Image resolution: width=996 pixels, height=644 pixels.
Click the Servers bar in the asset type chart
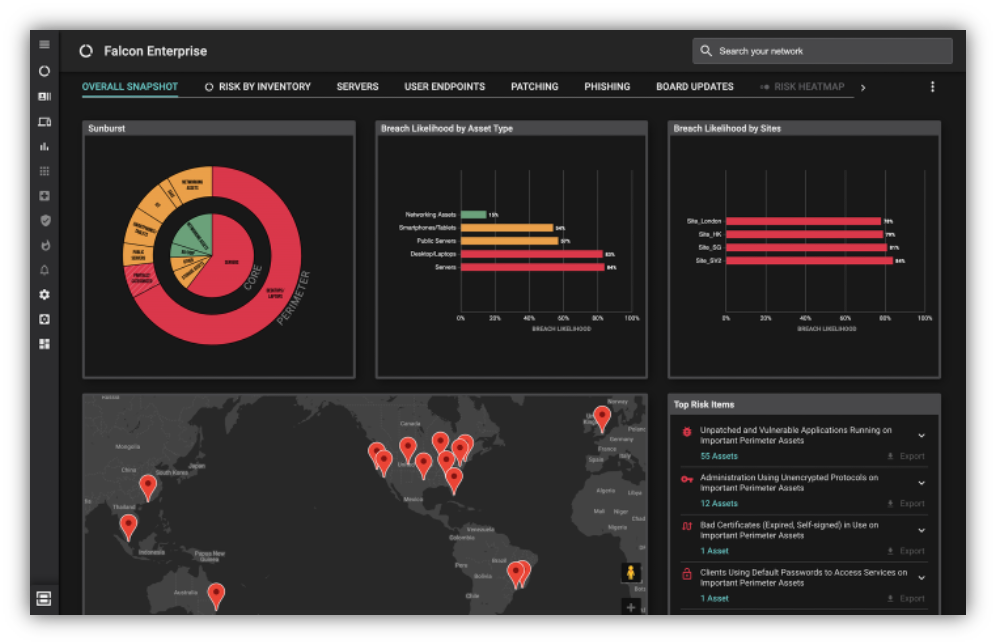(x=532, y=267)
